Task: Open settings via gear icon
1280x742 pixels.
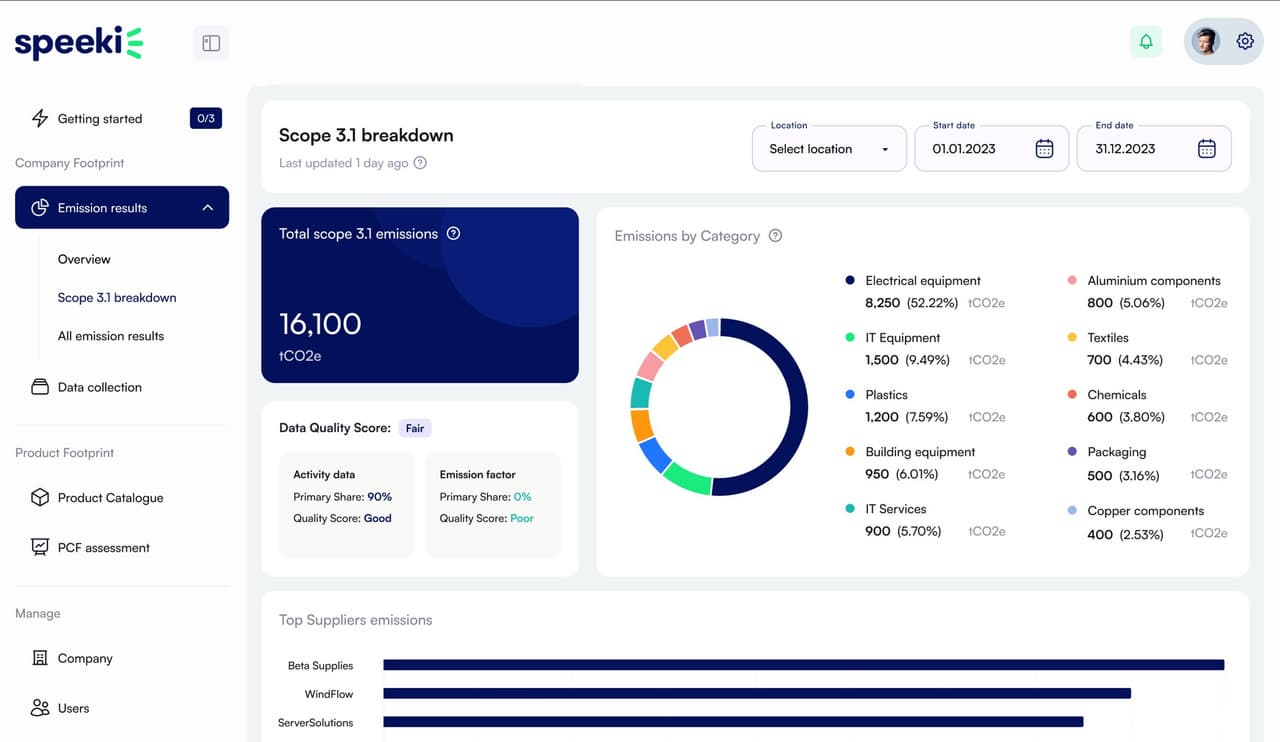Action: 1245,42
